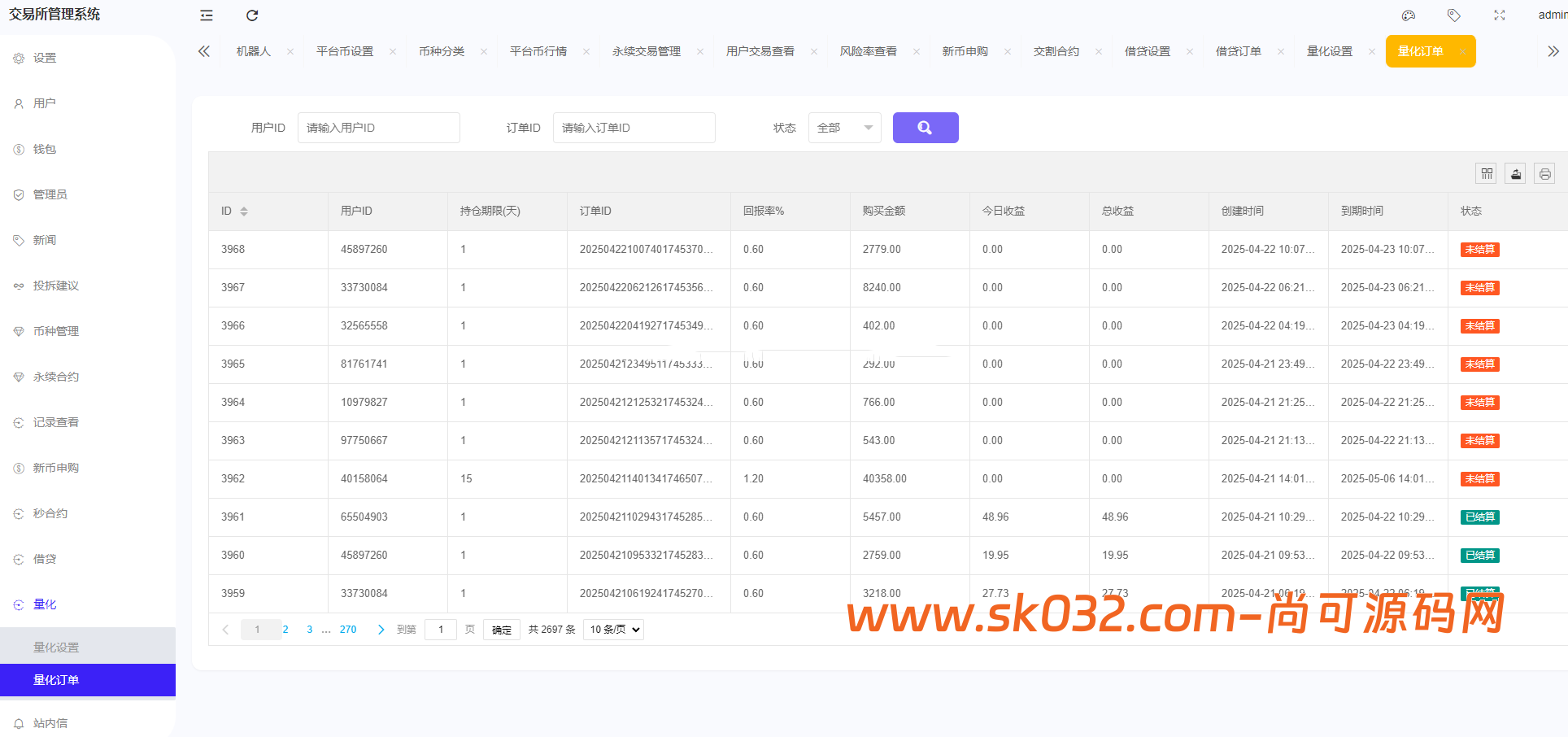
Task: Refresh the page using the reload icon
Action: coord(252,15)
